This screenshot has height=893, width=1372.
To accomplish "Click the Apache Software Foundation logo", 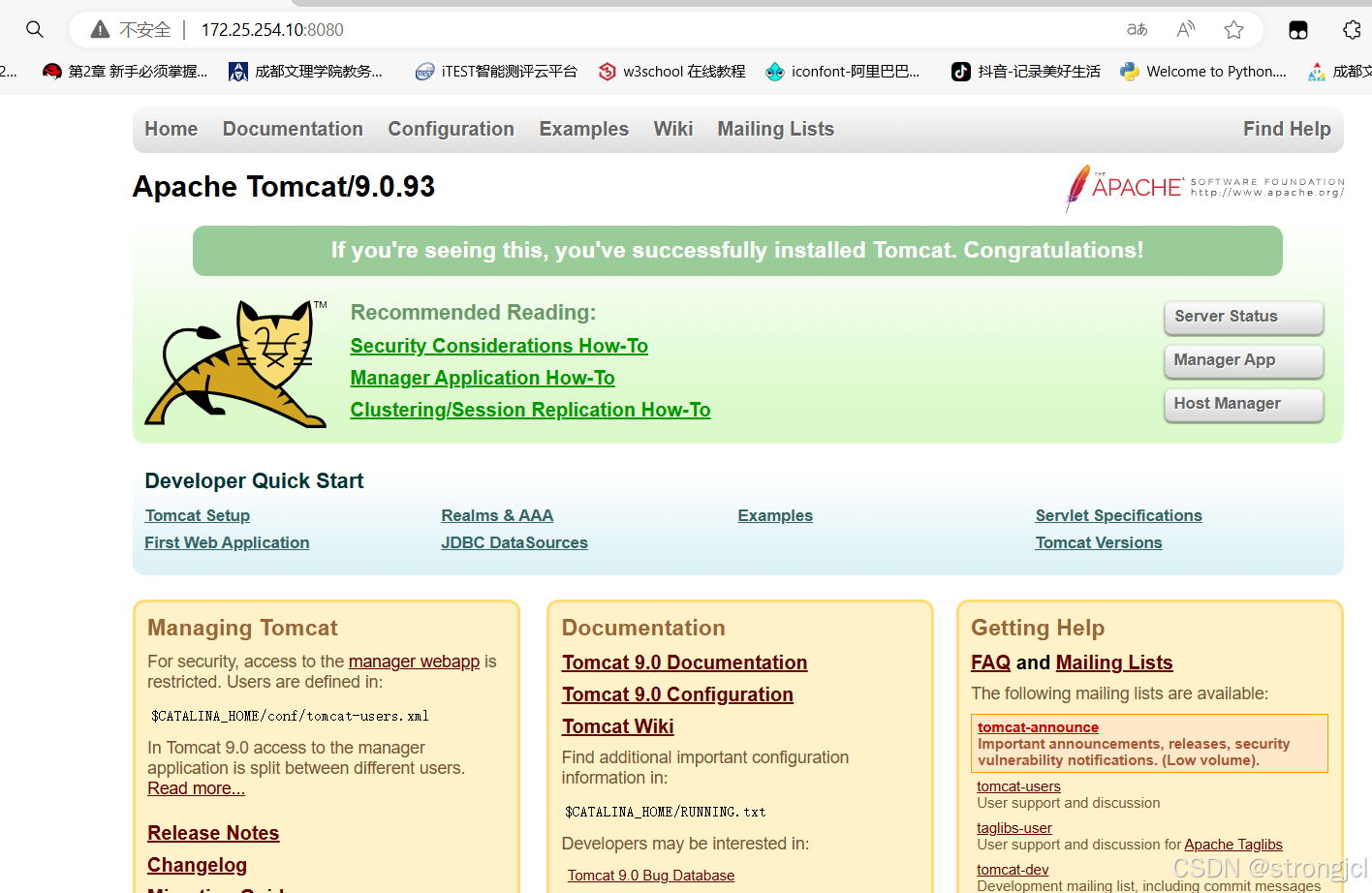I will click(1204, 187).
